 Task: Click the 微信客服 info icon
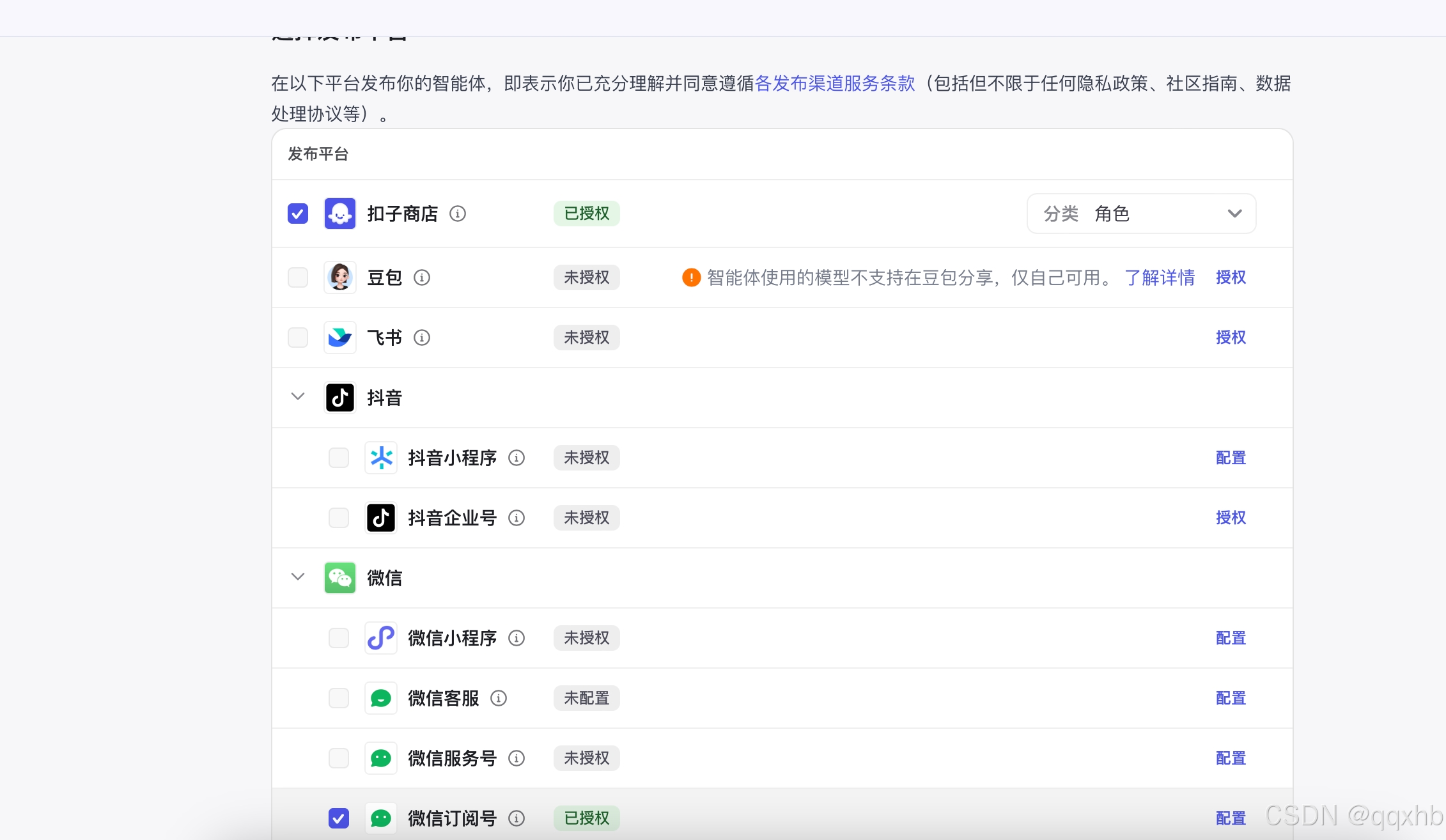[499, 698]
